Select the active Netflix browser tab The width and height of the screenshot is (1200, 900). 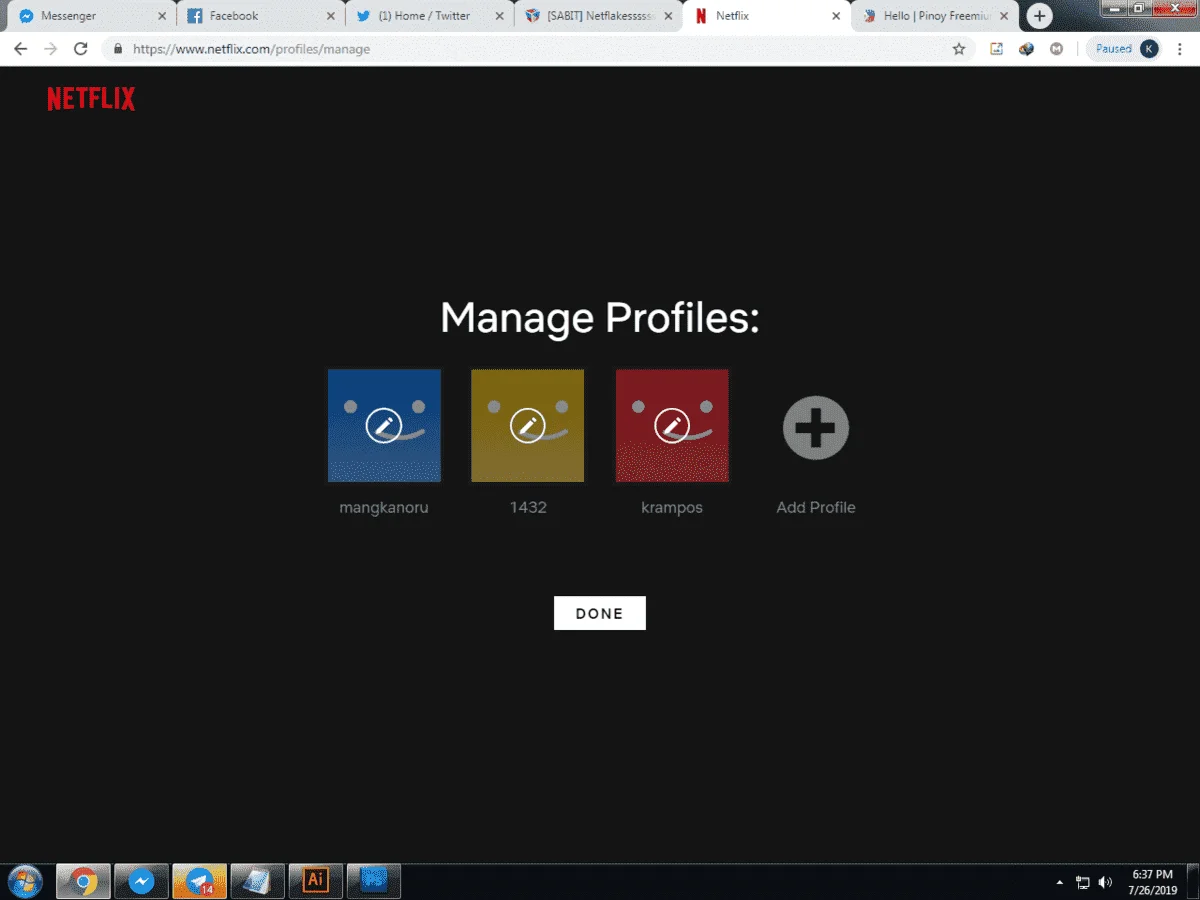765,16
